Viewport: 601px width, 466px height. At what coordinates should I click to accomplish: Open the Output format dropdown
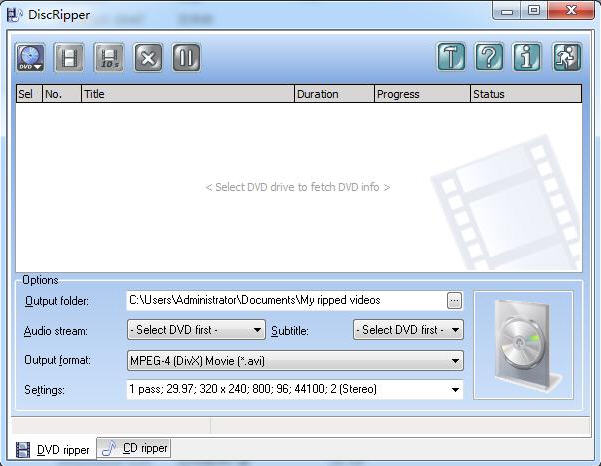[x=295, y=361]
